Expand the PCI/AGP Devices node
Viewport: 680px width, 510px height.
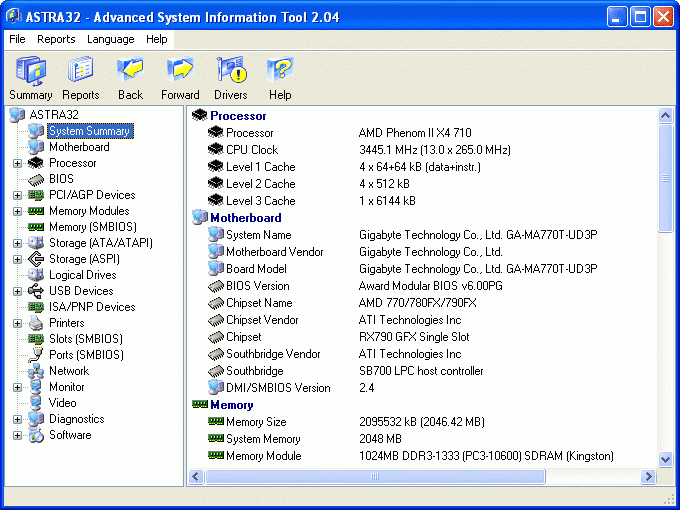17,195
